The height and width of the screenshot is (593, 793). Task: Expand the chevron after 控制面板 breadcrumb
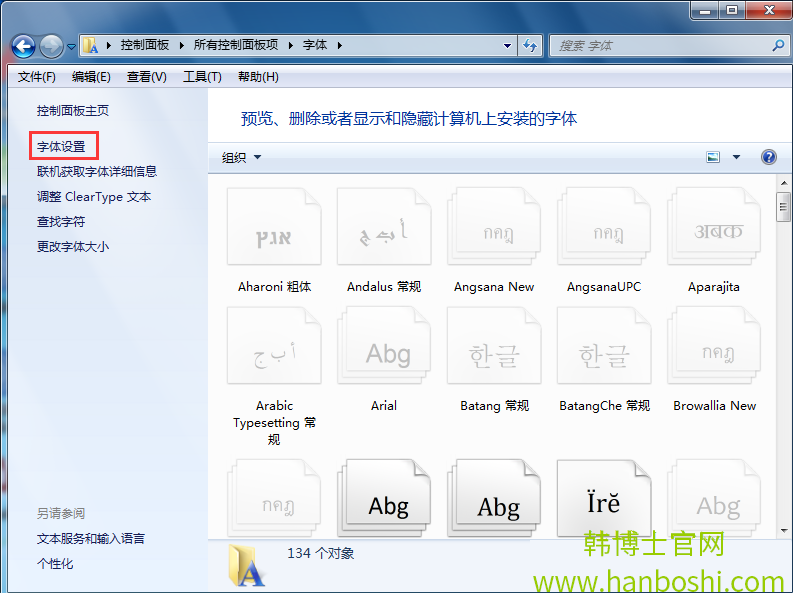(x=182, y=45)
